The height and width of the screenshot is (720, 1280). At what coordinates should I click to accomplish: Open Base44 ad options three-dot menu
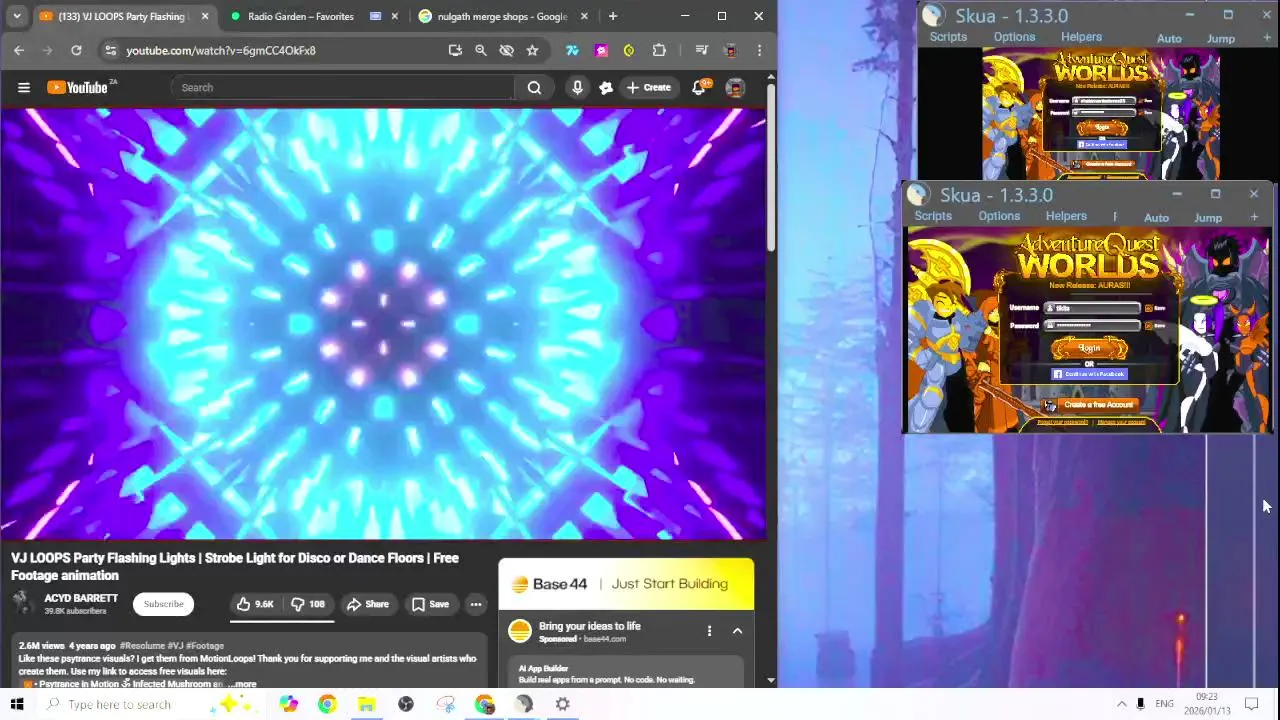pos(709,631)
